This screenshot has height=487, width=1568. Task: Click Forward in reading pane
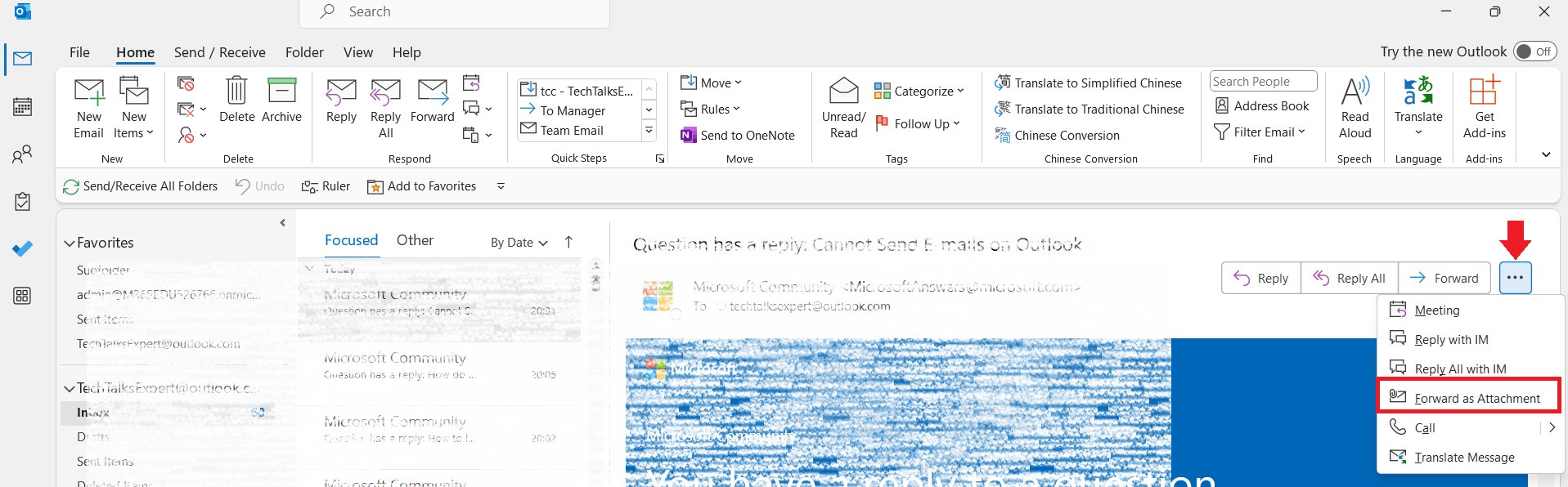1444,278
